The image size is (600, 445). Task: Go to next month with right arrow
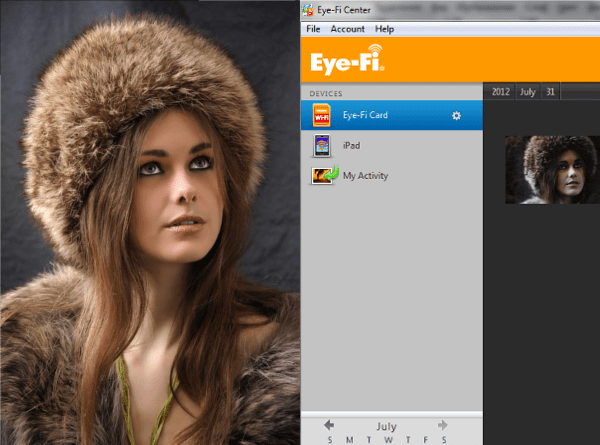[x=443, y=425]
